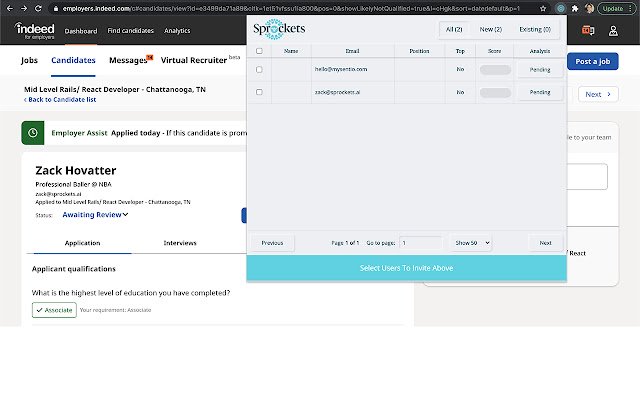Image resolution: width=640 pixels, height=400 pixels.
Task: Select the All (2) filter in Sprockets
Action: [454, 29]
